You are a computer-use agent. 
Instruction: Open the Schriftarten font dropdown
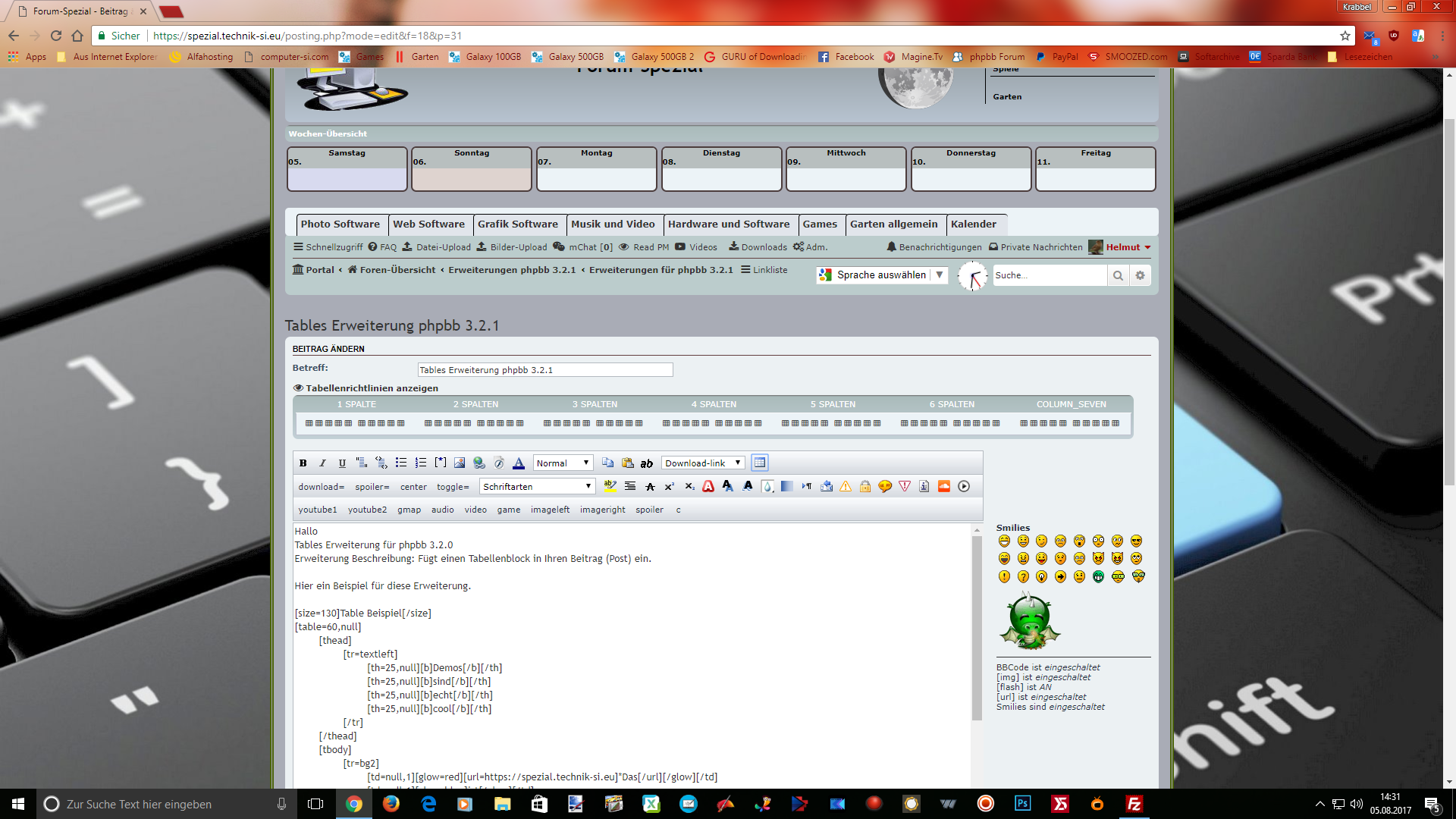[x=537, y=487]
